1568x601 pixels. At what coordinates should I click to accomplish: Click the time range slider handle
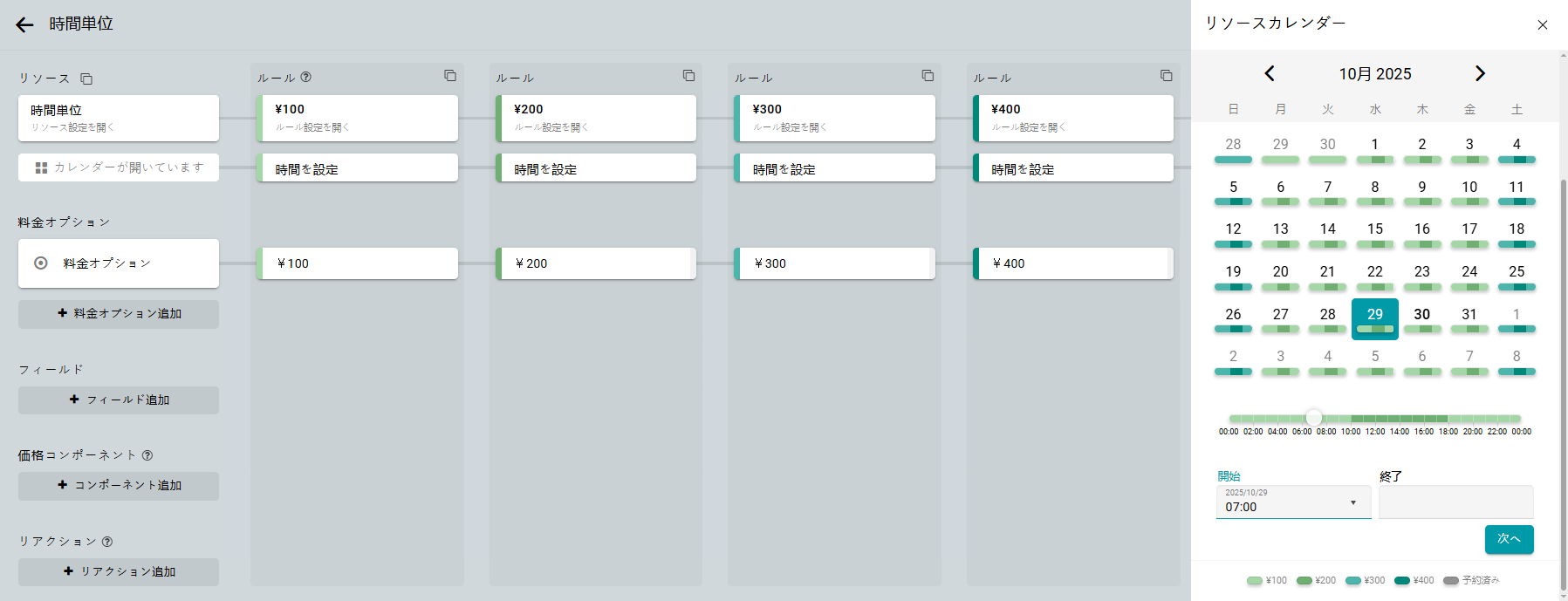pyautogui.click(x=1314, y=418)
